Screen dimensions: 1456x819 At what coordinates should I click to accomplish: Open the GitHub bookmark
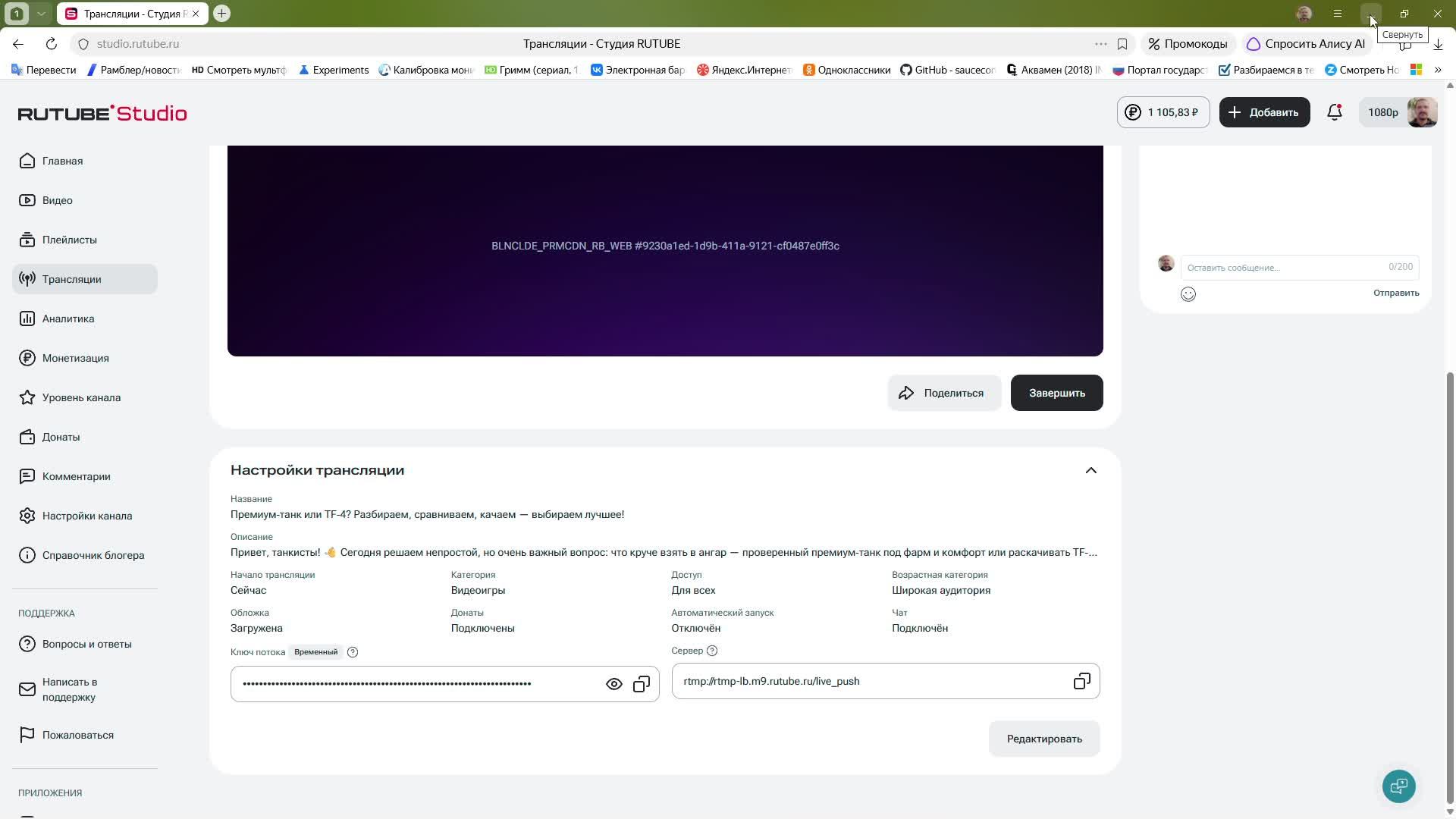click(947, 70)
